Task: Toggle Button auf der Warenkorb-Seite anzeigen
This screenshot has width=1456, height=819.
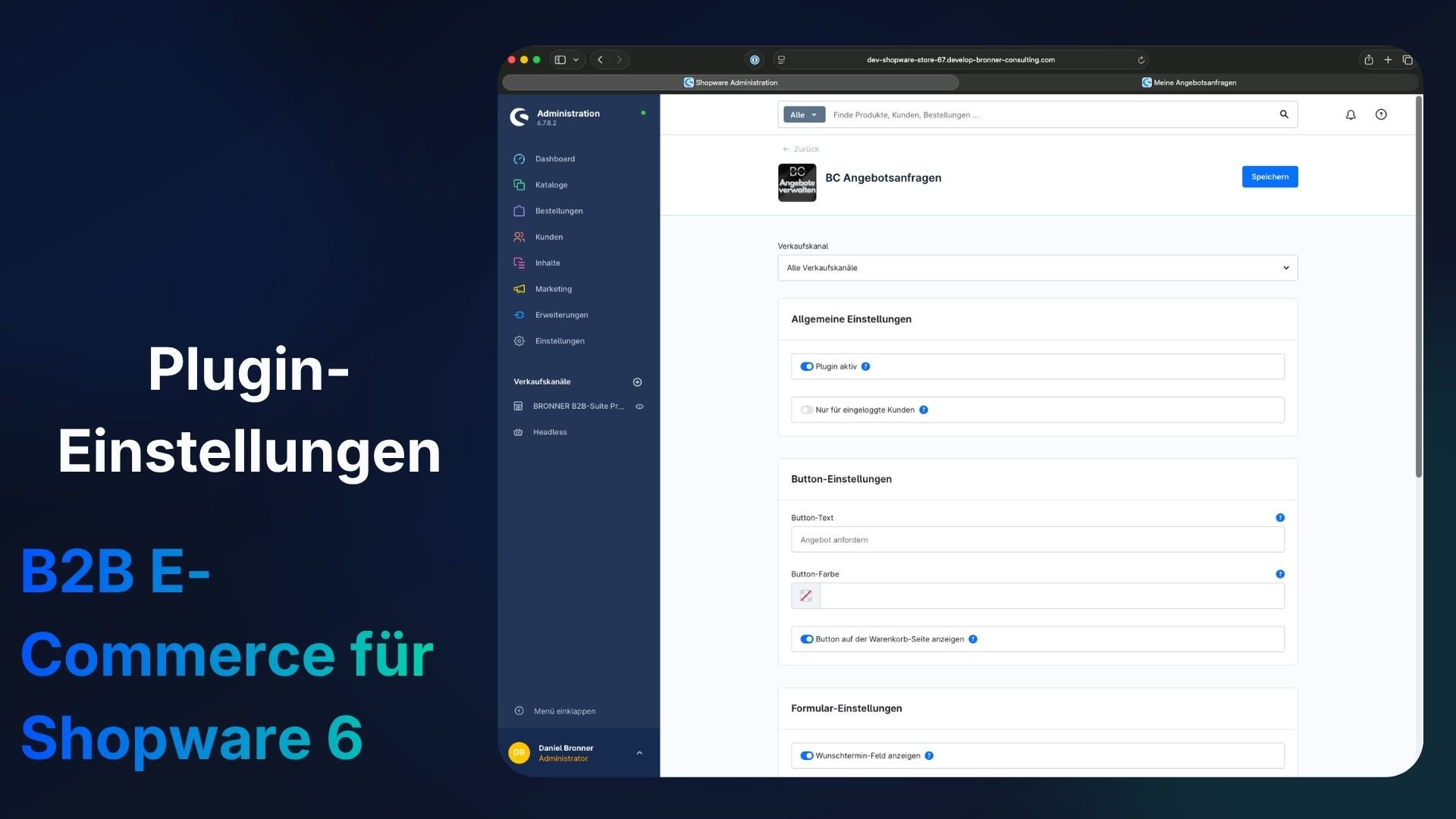Action: coord(807,639)
